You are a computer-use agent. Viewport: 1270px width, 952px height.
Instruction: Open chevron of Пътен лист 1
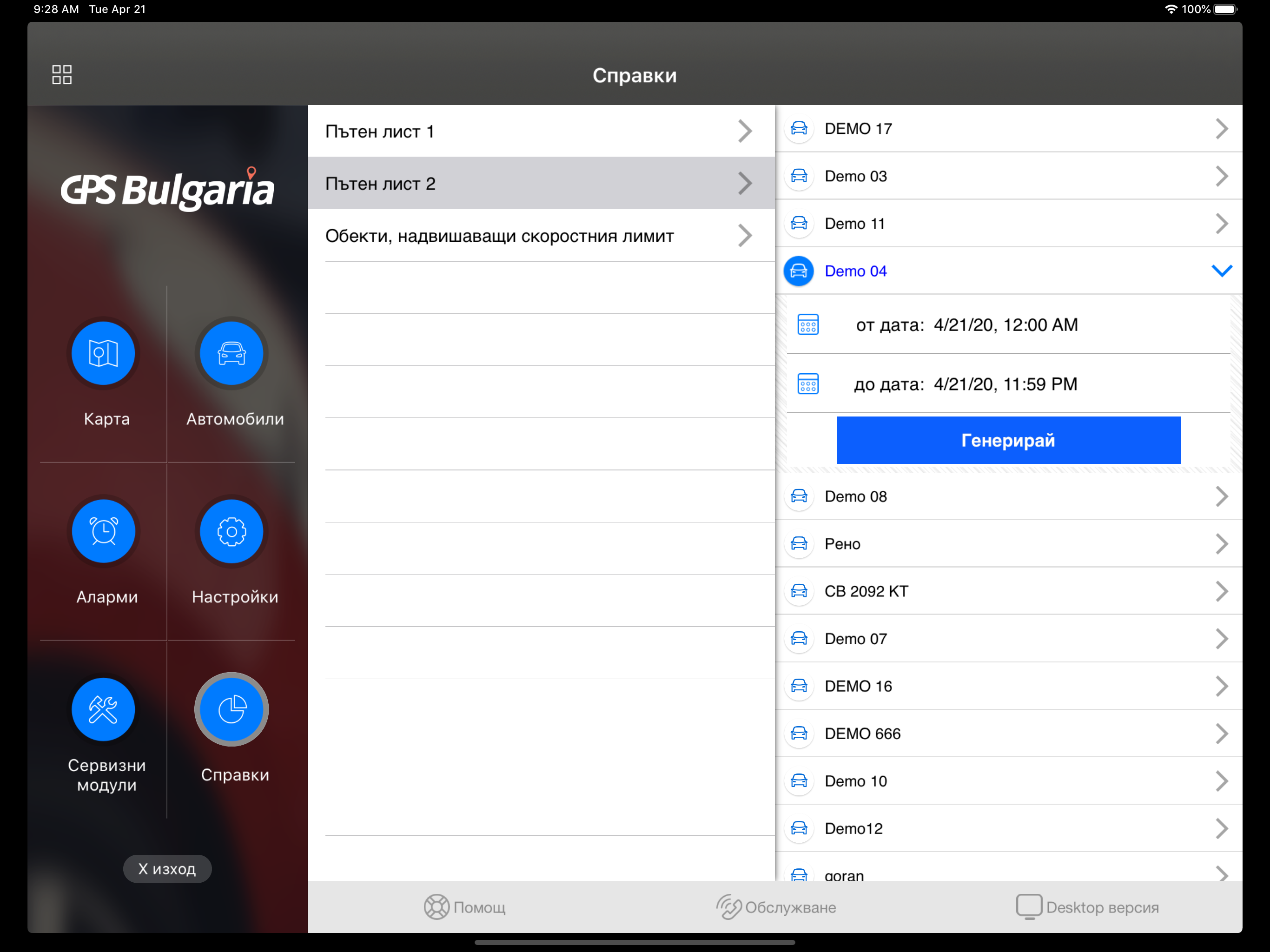745,131
